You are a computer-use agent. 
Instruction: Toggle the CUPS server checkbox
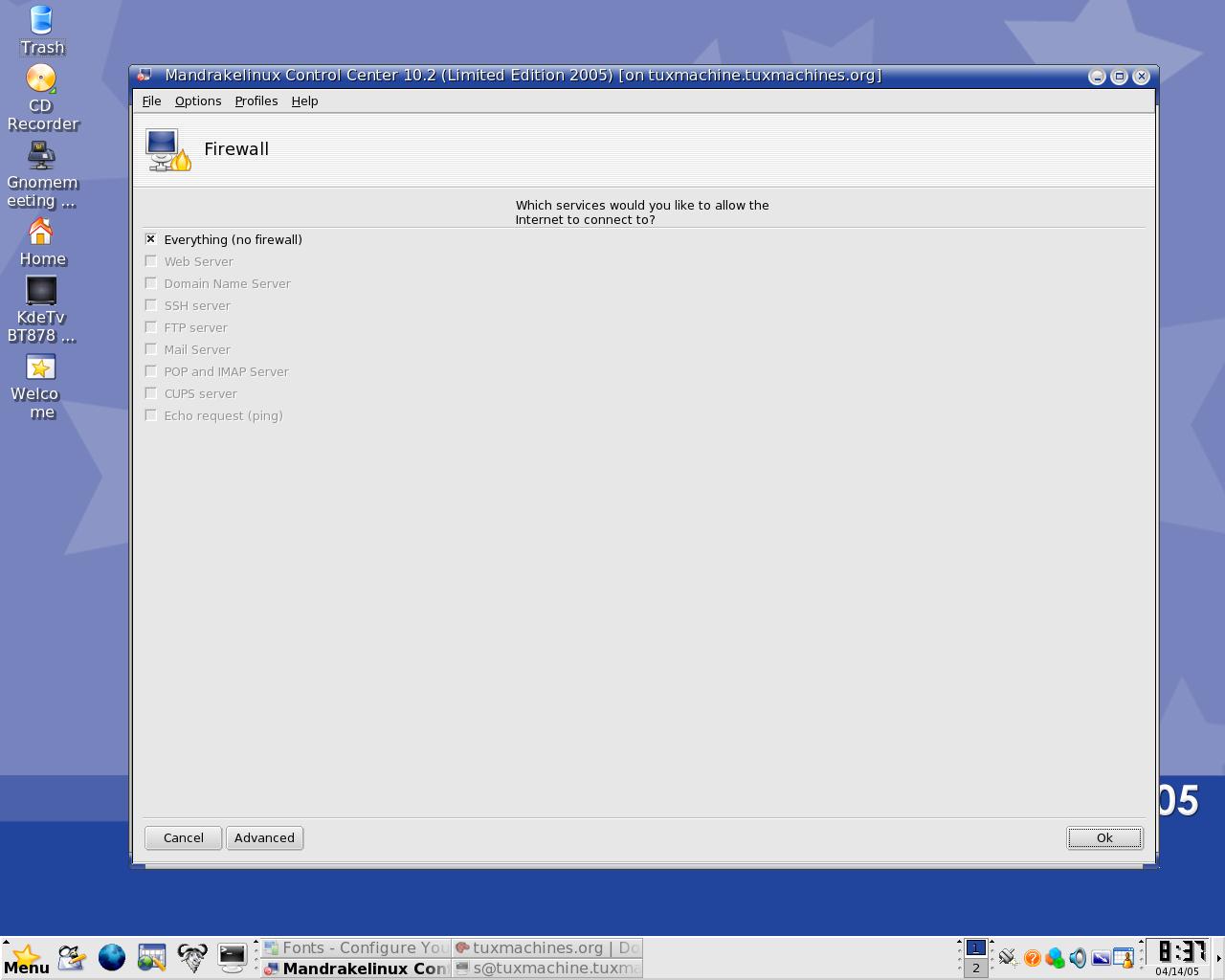tap(150, 393)
